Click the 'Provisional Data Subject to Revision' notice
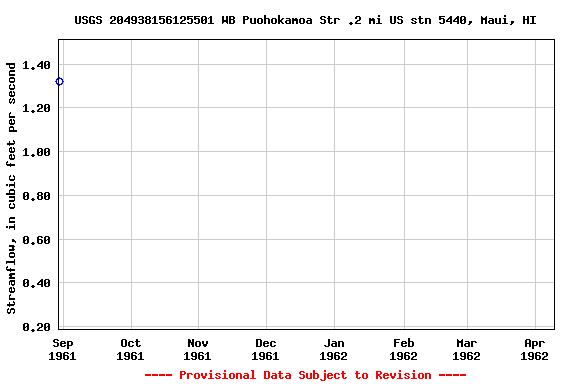The image size is (576, 384). [305, 375]
